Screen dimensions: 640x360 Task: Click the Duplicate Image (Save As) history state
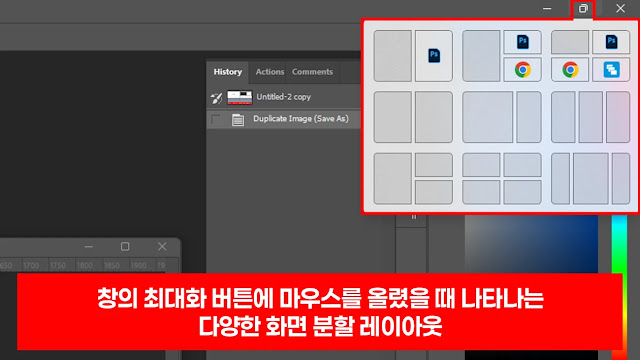[x=284, y=119]
